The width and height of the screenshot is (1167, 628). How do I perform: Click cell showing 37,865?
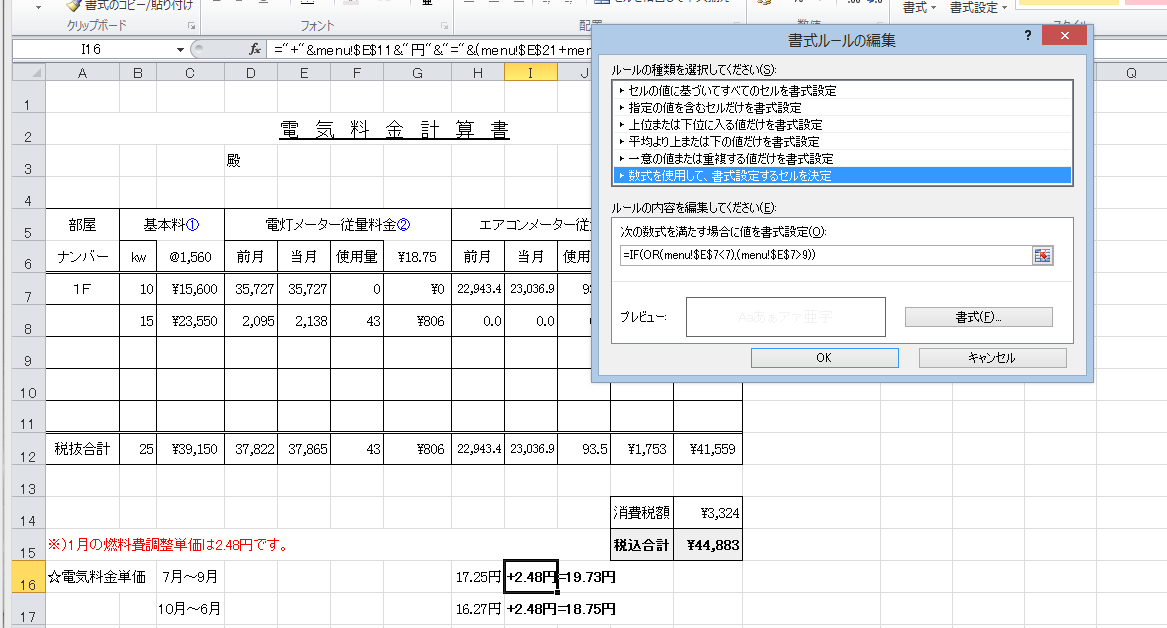coord(304,449)
